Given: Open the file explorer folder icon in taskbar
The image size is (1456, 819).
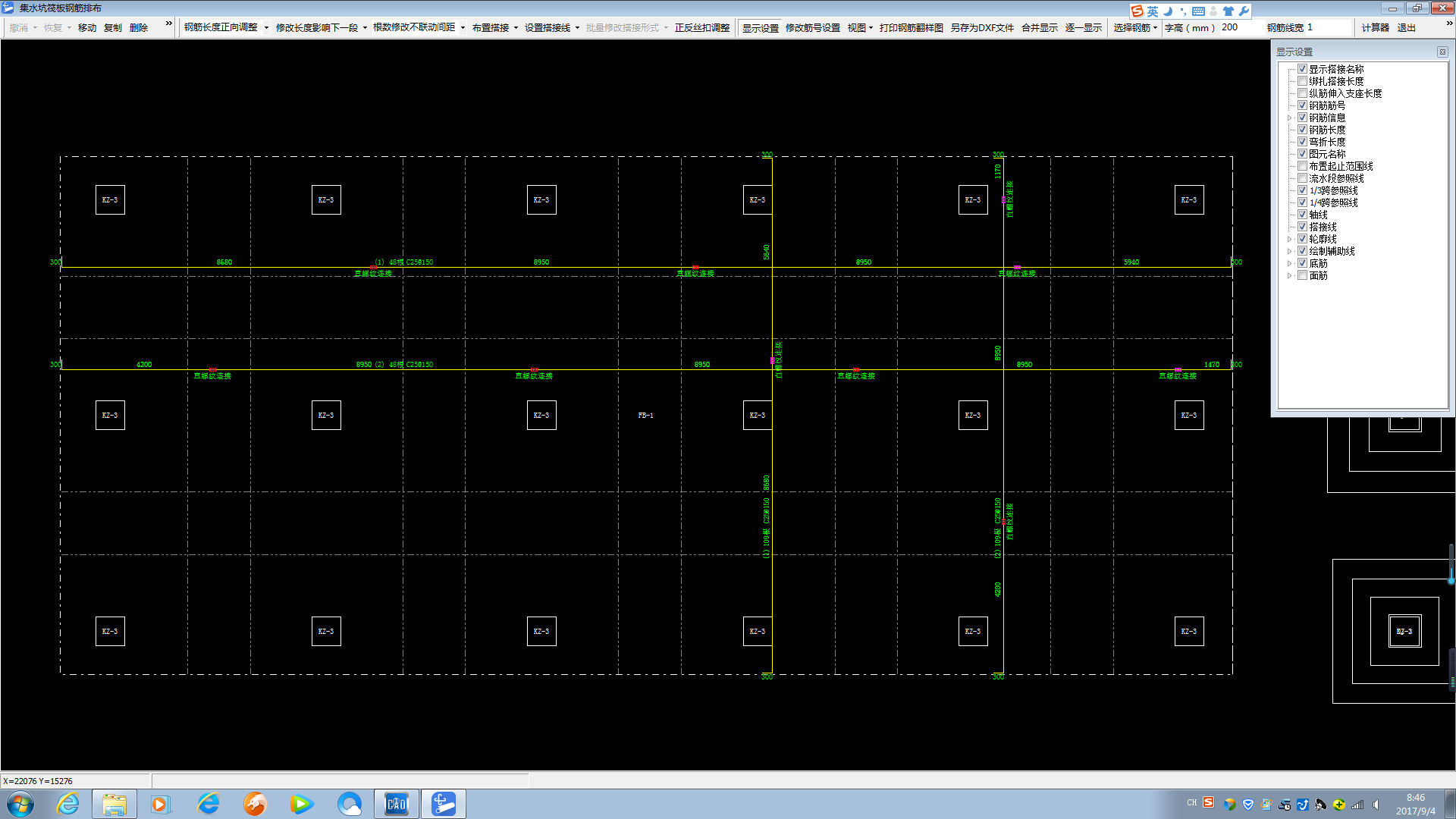Looking at the screenshot, I should tap(115, 804).
